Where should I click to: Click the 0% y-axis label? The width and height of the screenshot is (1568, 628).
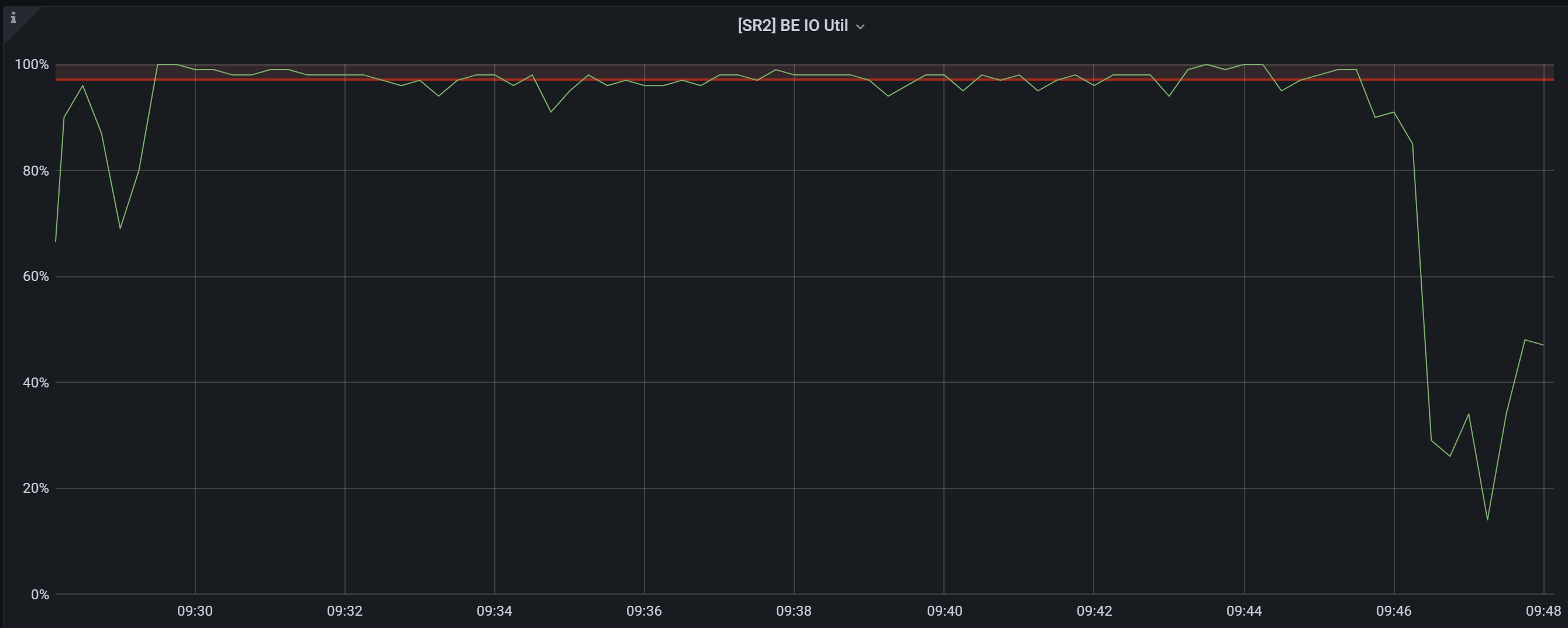tap(40, 595)
